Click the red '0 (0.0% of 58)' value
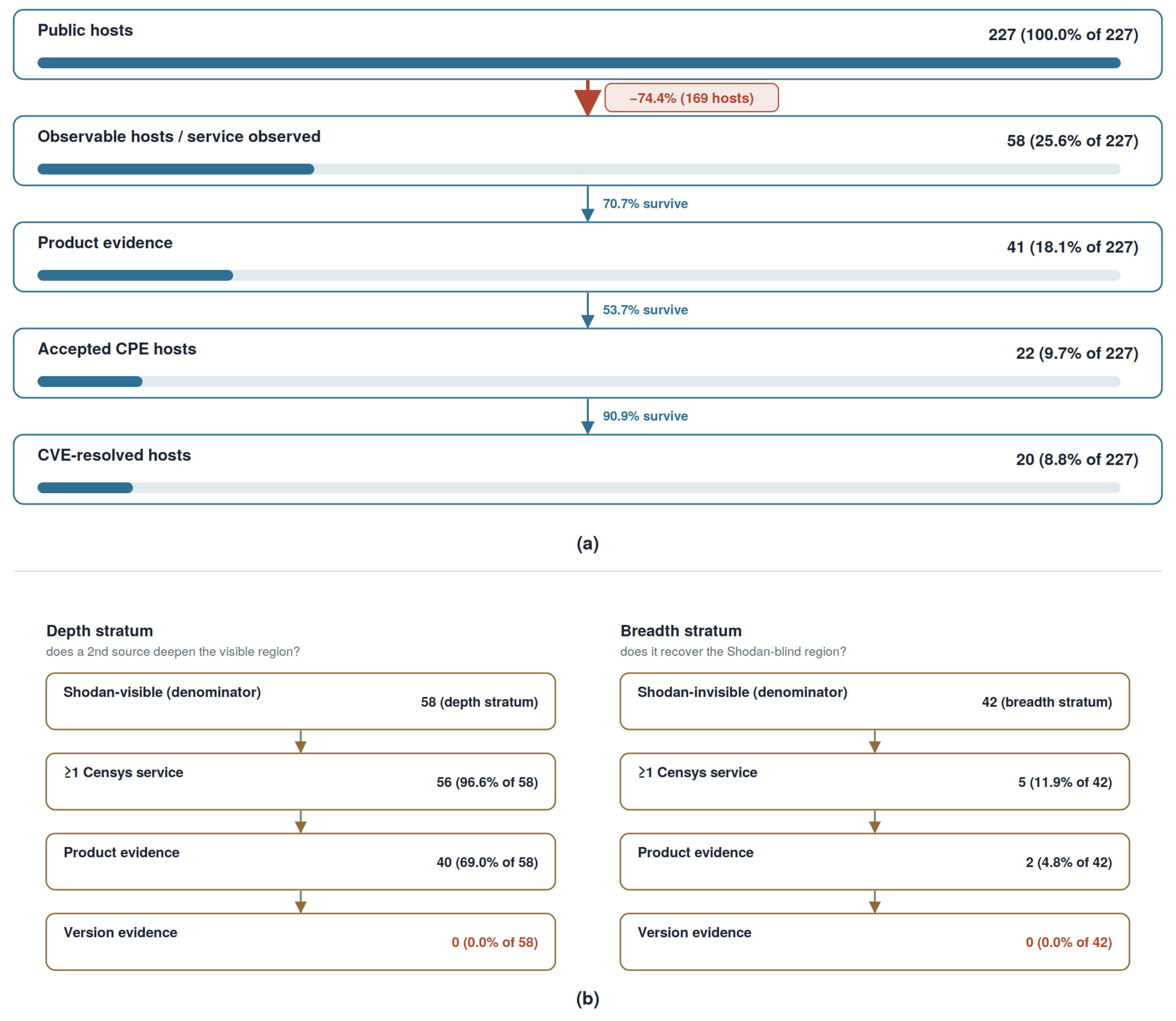The height and width of the screenshot is (1021, 1176). (x=495, y=942)
